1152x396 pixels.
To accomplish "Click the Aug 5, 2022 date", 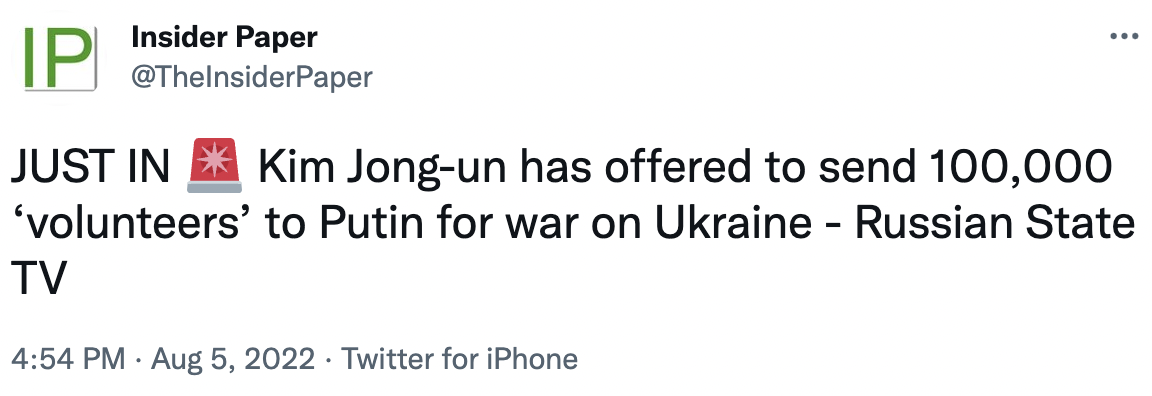I will click(x=232, y=359).
